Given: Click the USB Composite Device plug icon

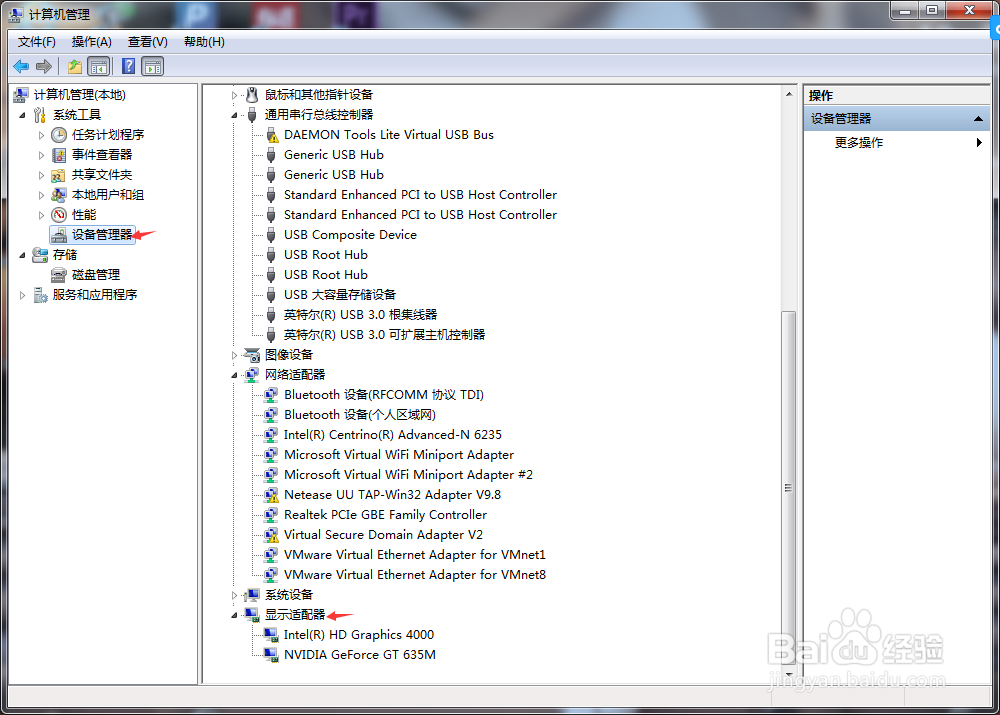Looking at the screenshot, I should (272, 235).
